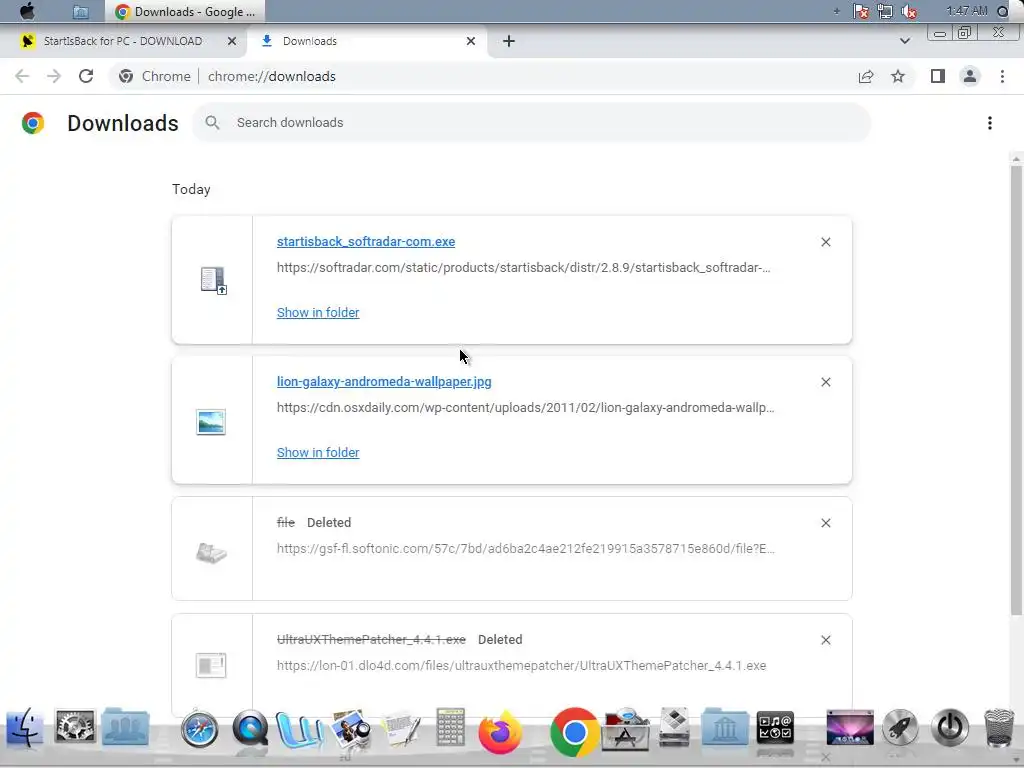Show lion-galaxy wallpaper in folder
Screen dimensions: 1024x768
tap(318, 453)
